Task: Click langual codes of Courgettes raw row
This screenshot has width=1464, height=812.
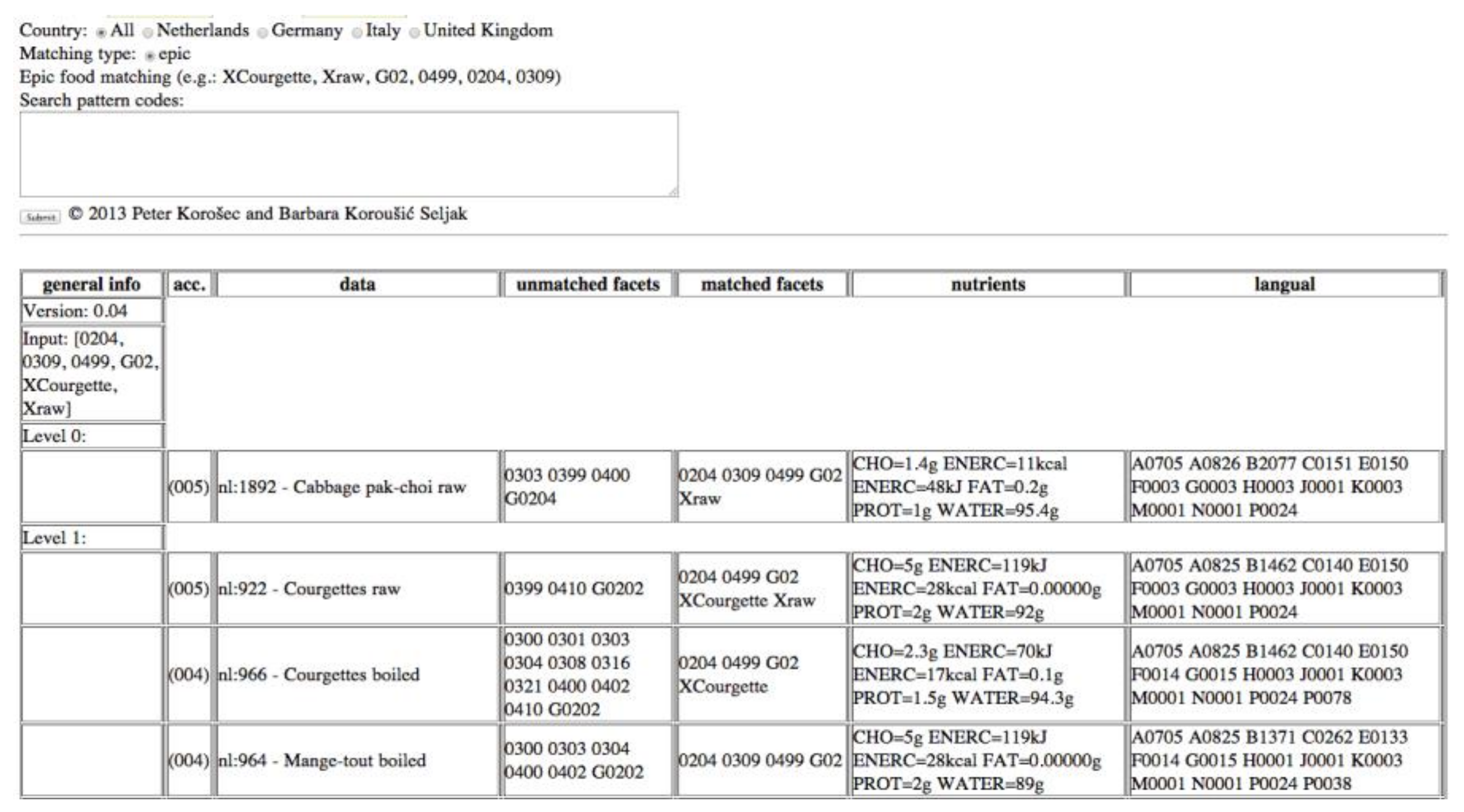Action: click(1285, 589)
